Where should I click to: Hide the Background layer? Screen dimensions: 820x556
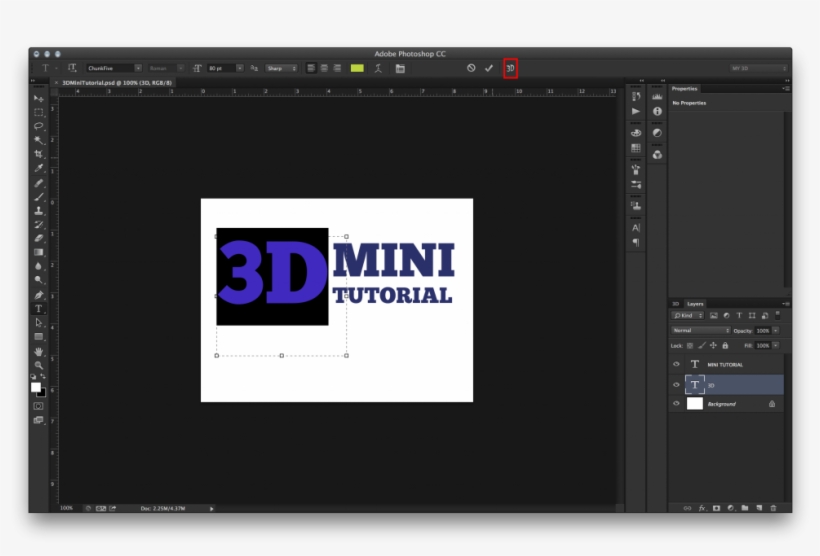[x=676, y=403]
